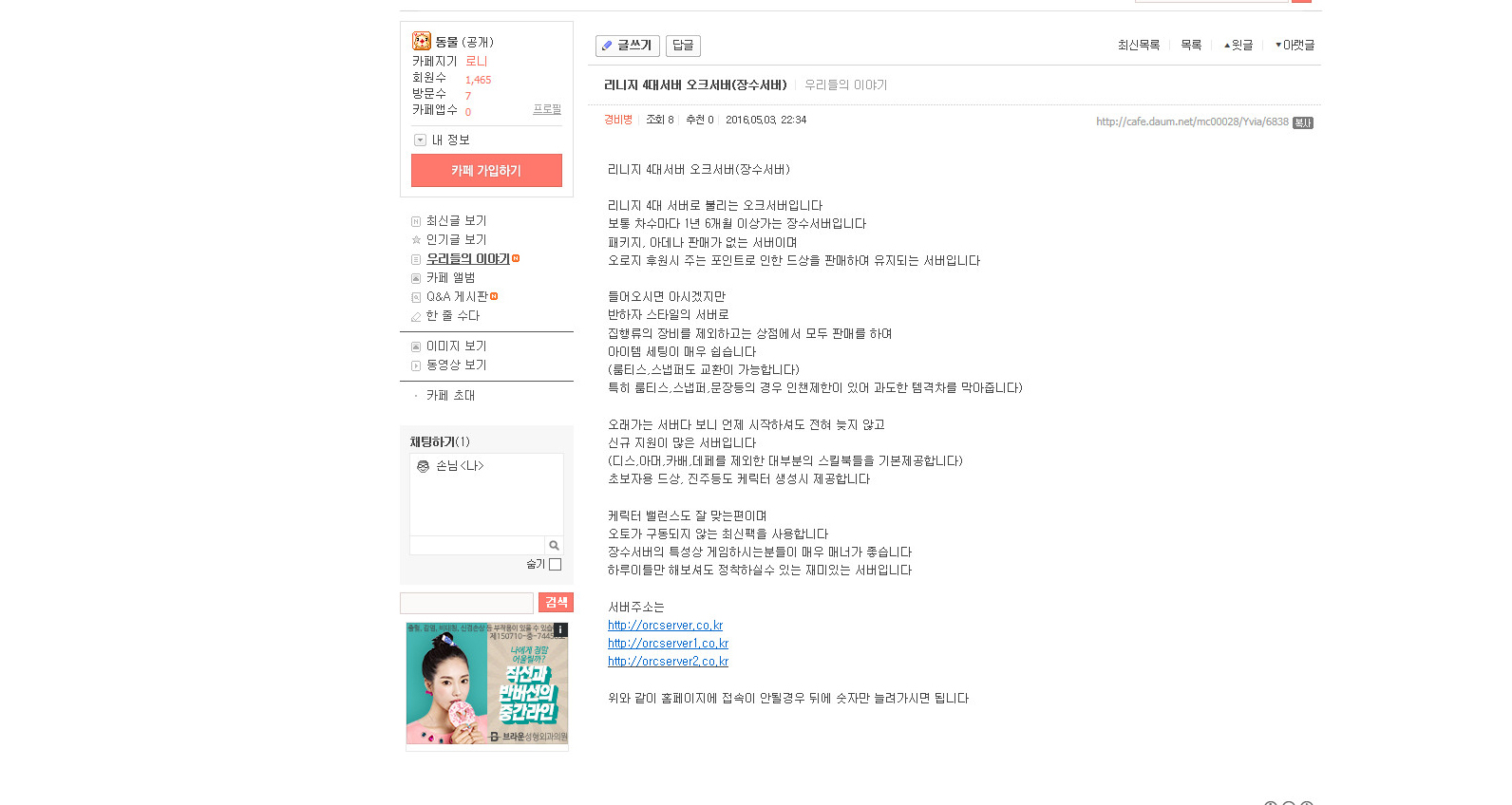
Task: Toggle the 숨기 checkbox in chat
Action: pos(556,564)
